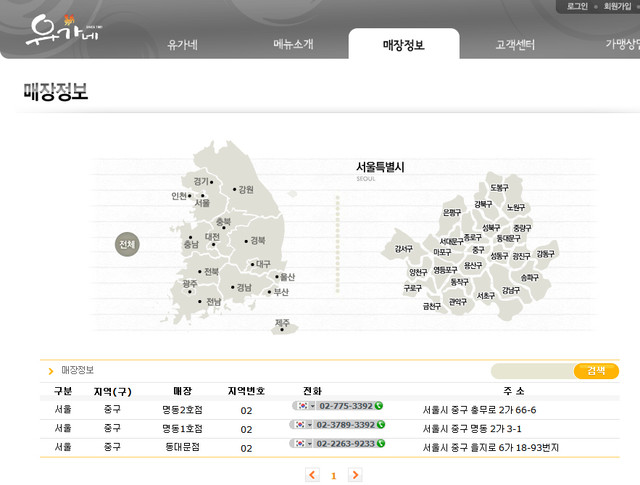Viewport: 640px width, 485px height.
Task: Select 서초구 on the Seoul map
Action: point(486,295)
